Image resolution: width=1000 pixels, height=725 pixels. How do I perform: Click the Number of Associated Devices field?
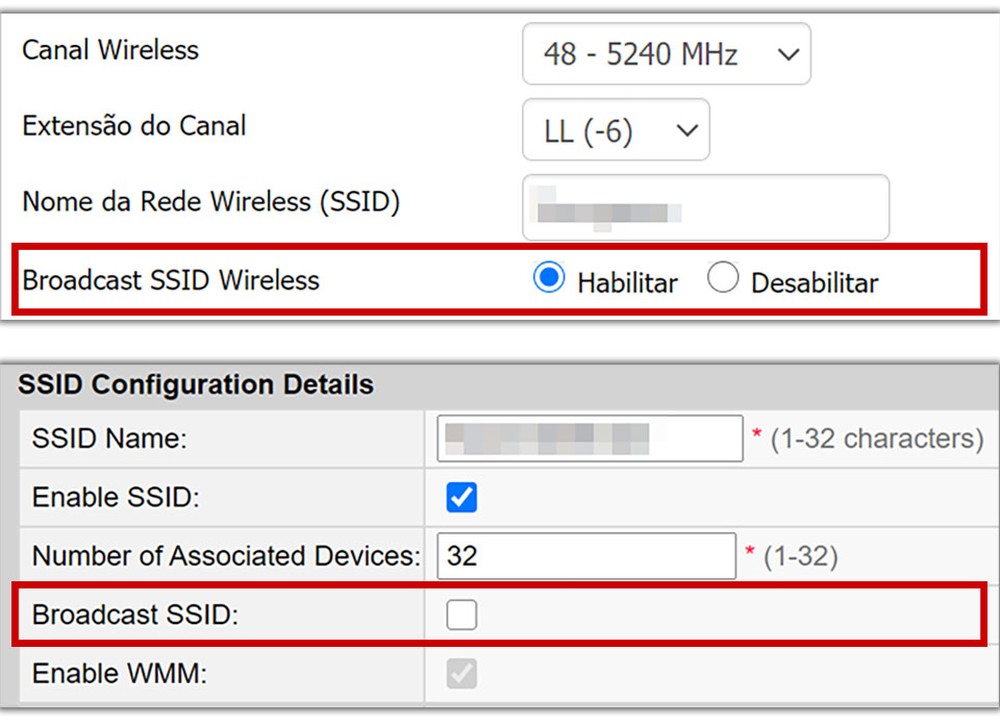pos(586,556)
